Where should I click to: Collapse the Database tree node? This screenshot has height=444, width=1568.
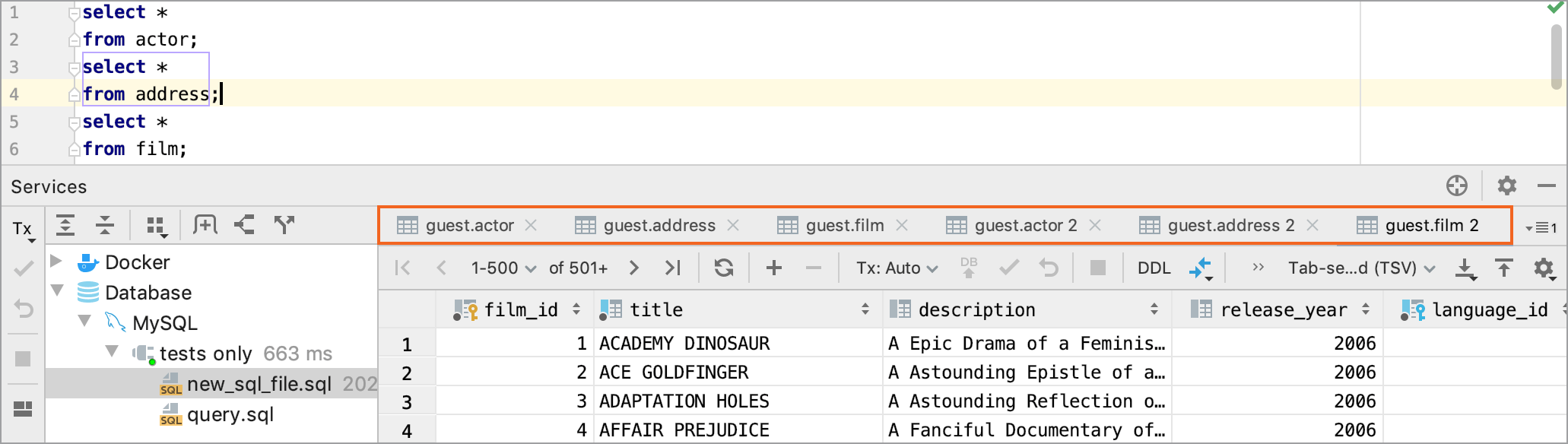pos(57,291)
